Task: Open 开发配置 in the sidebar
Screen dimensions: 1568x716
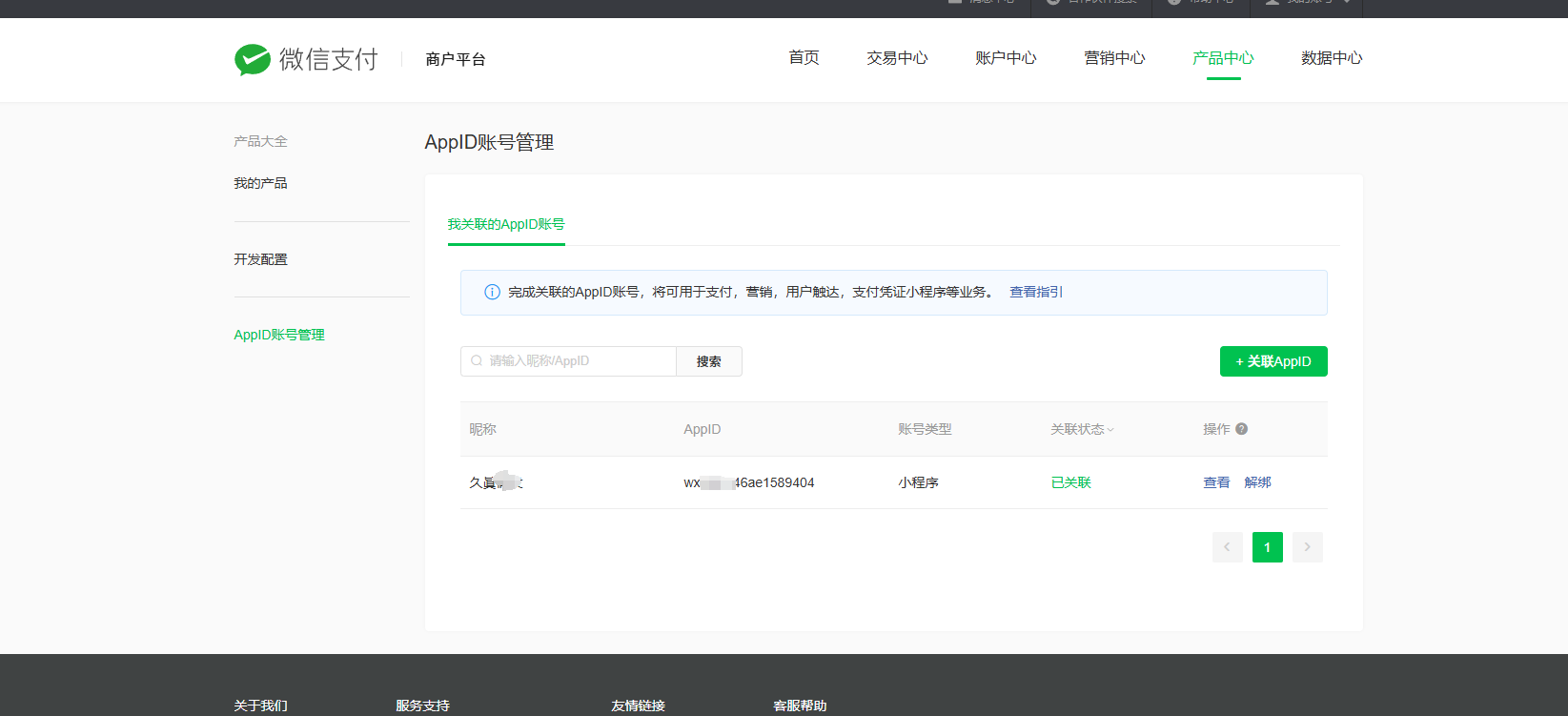Action: tap(260, 259)
